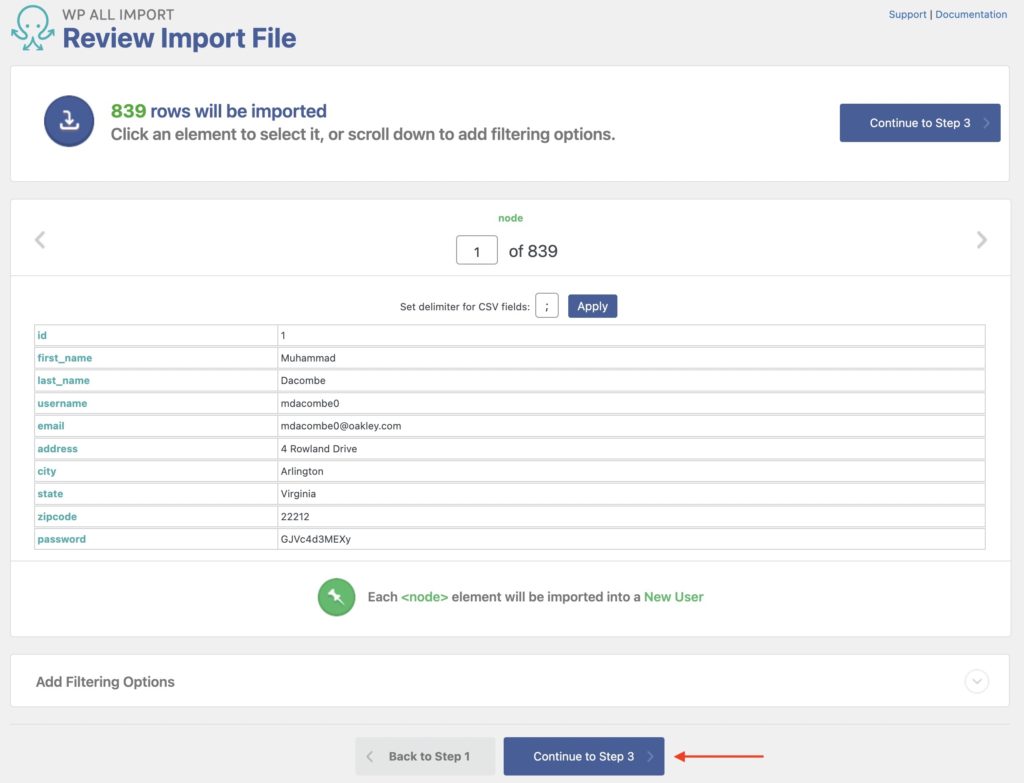Click the chevron on top Continue to Step 3 button
Viewport: 1024px width, 783px height.
pos(984,122)
